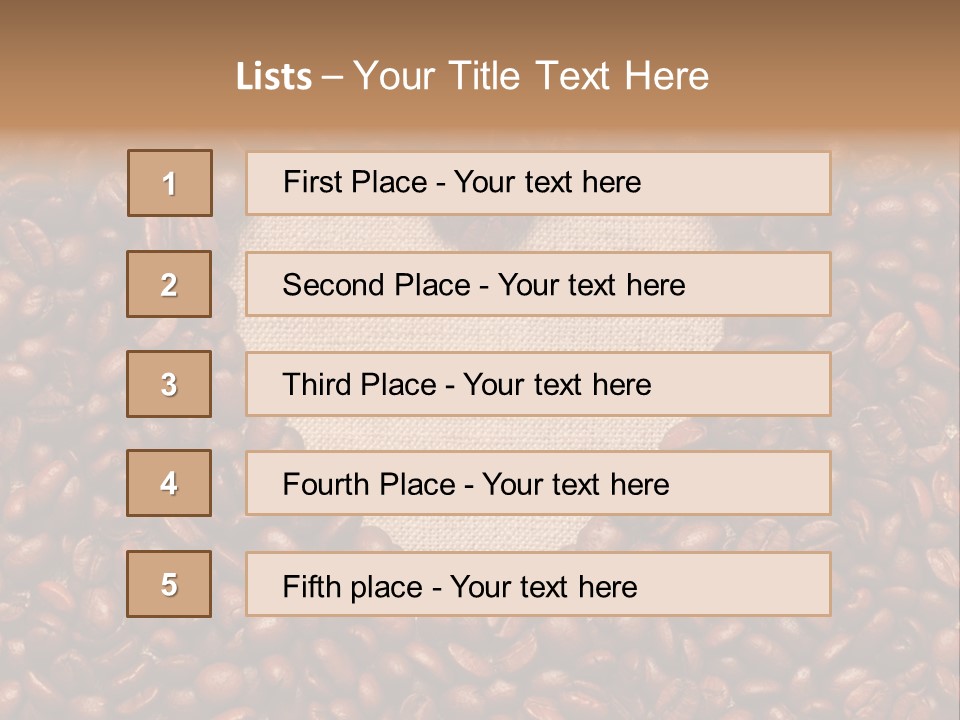Click the Fifth place text bar
The width and height of the screenshot is (960, 720).
[x=538, y=584]
